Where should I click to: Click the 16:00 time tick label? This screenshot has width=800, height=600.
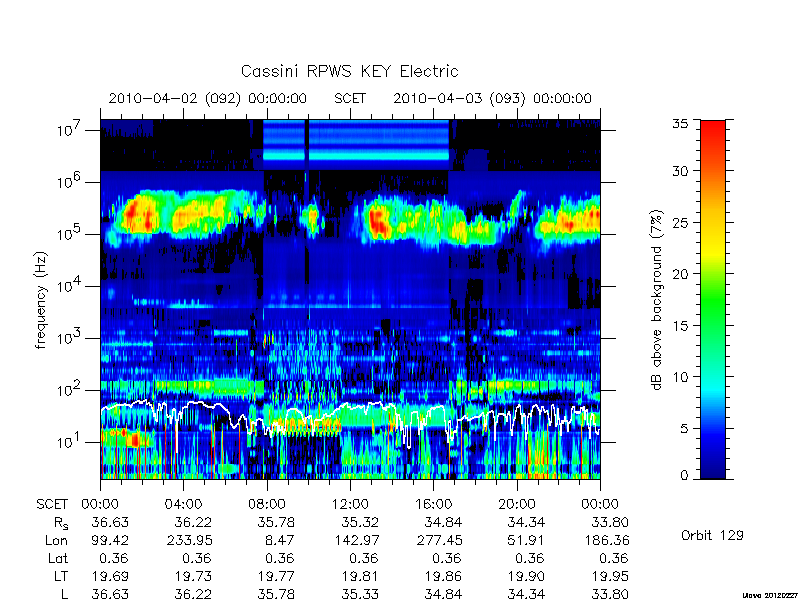point(433,504)
